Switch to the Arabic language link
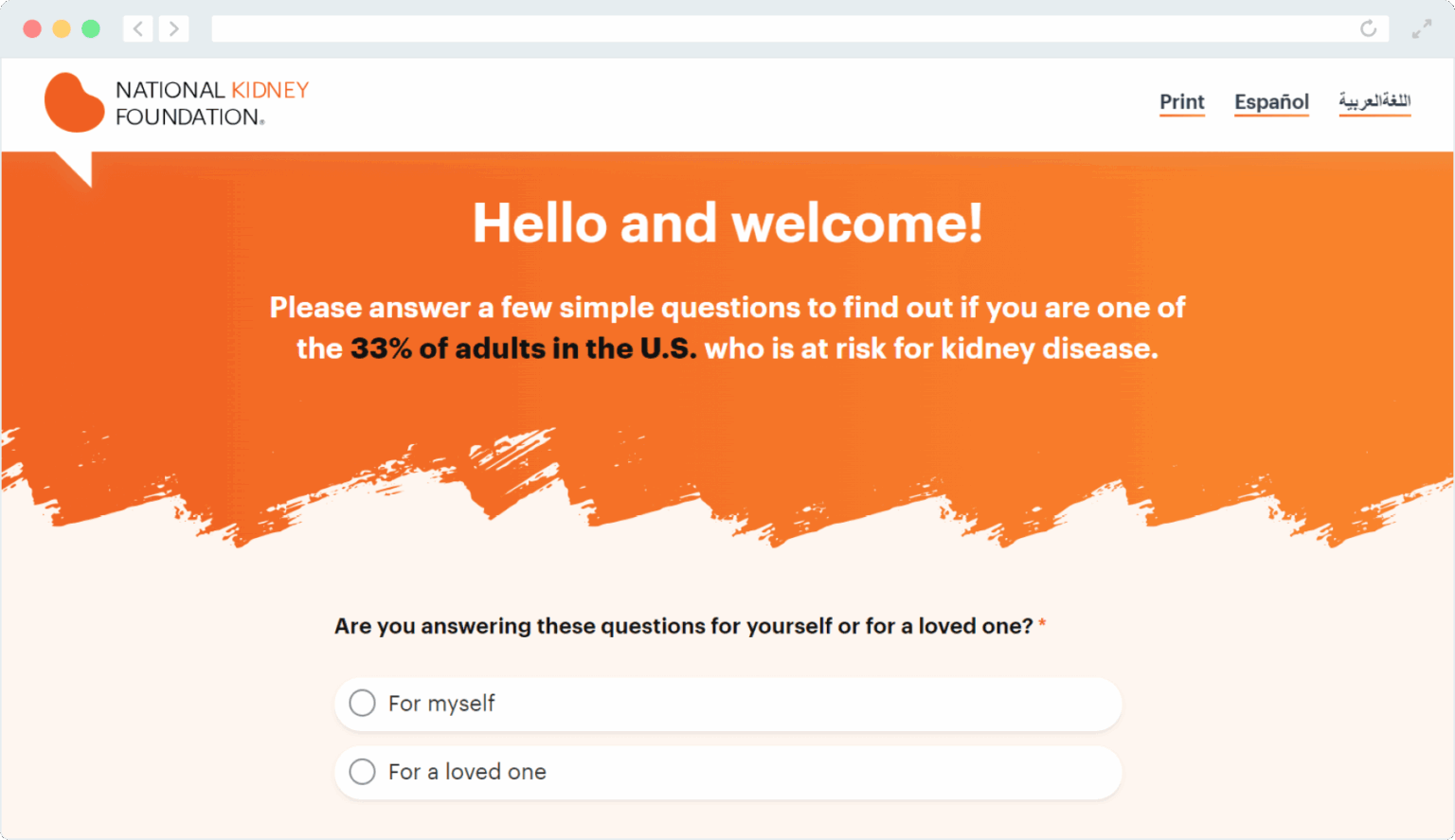This screenshot has height=840, width=1455. (x=1374, y=100)
